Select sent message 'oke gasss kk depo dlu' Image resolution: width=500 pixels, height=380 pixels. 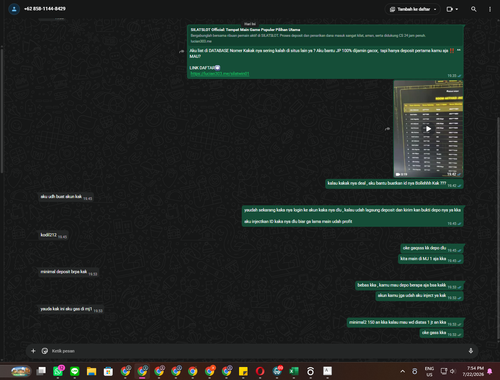pyautogui.click(x=432, y=248)
